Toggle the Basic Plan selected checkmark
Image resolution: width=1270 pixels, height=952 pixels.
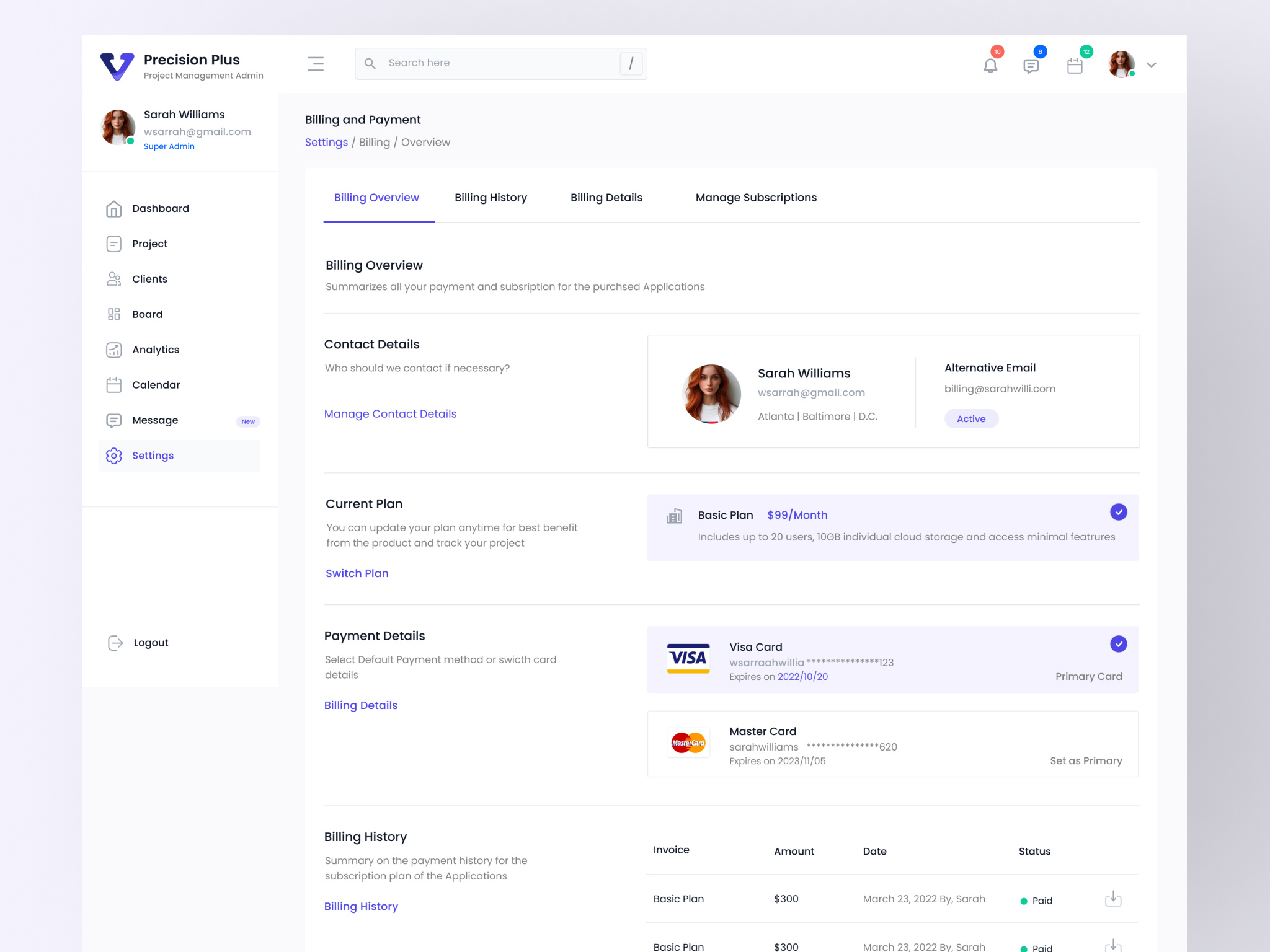pos(1118,512)
